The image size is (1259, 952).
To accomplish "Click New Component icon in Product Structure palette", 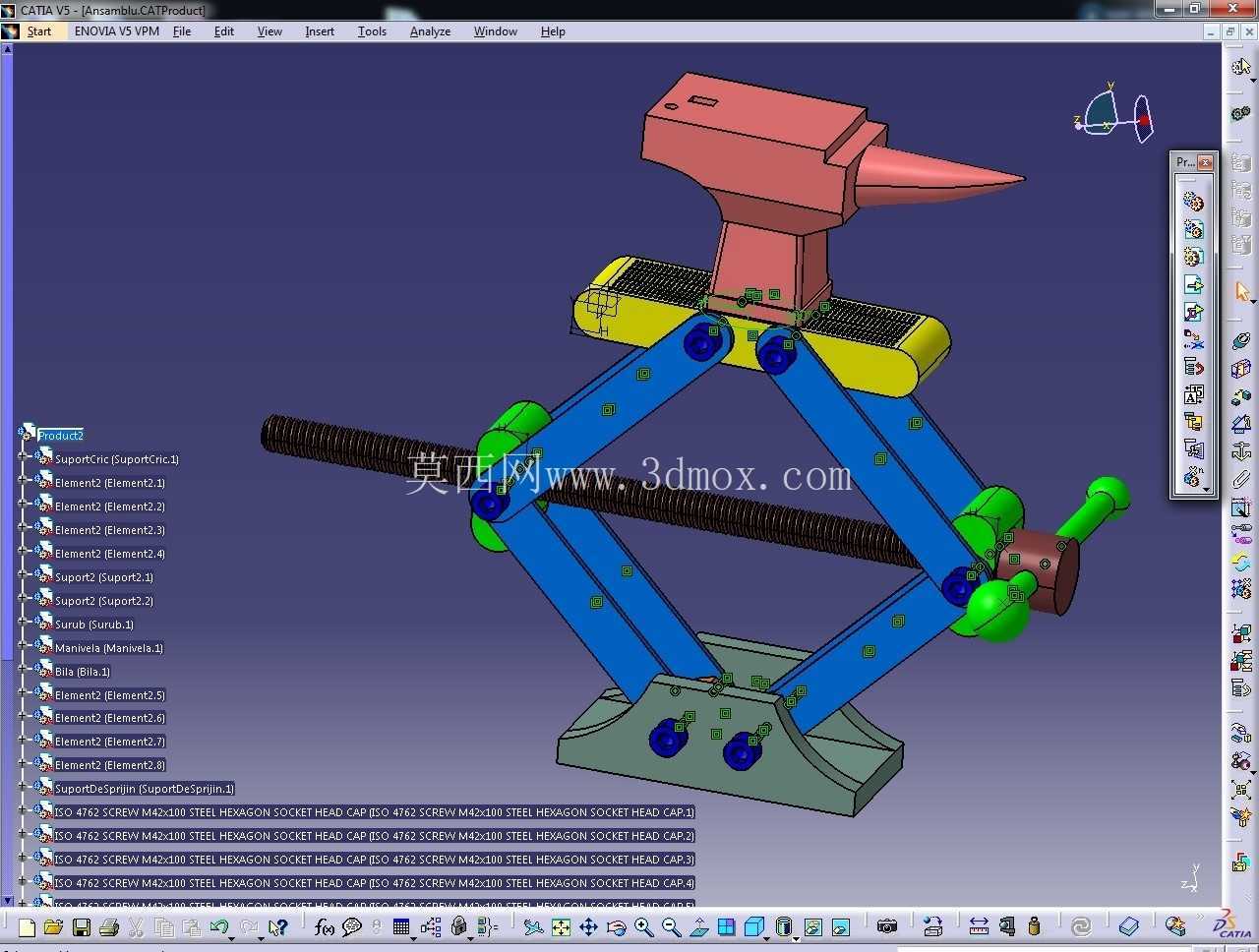I will pyautogui.click(x=1193, y=202).
